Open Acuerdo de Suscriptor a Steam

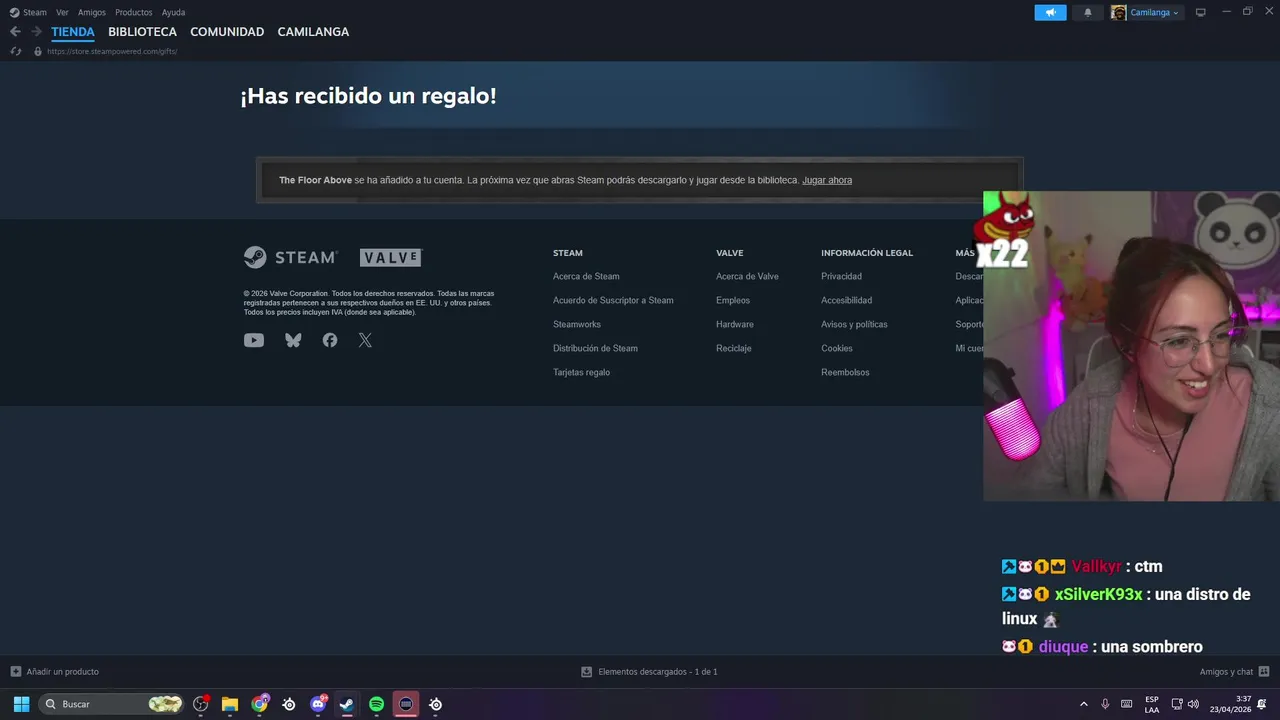(x=613, y=300)
